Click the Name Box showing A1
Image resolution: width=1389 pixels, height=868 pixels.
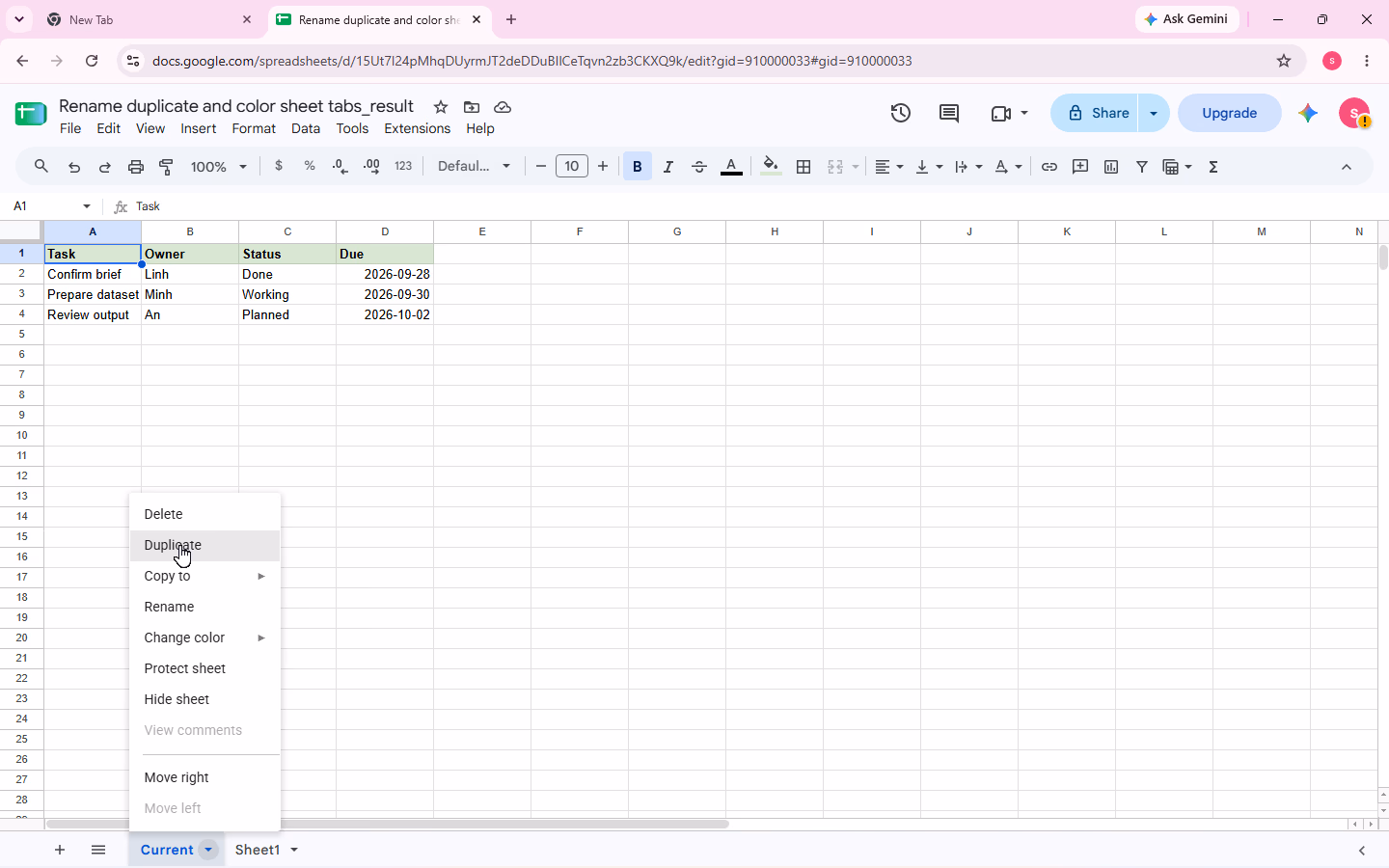coord(51,206)
